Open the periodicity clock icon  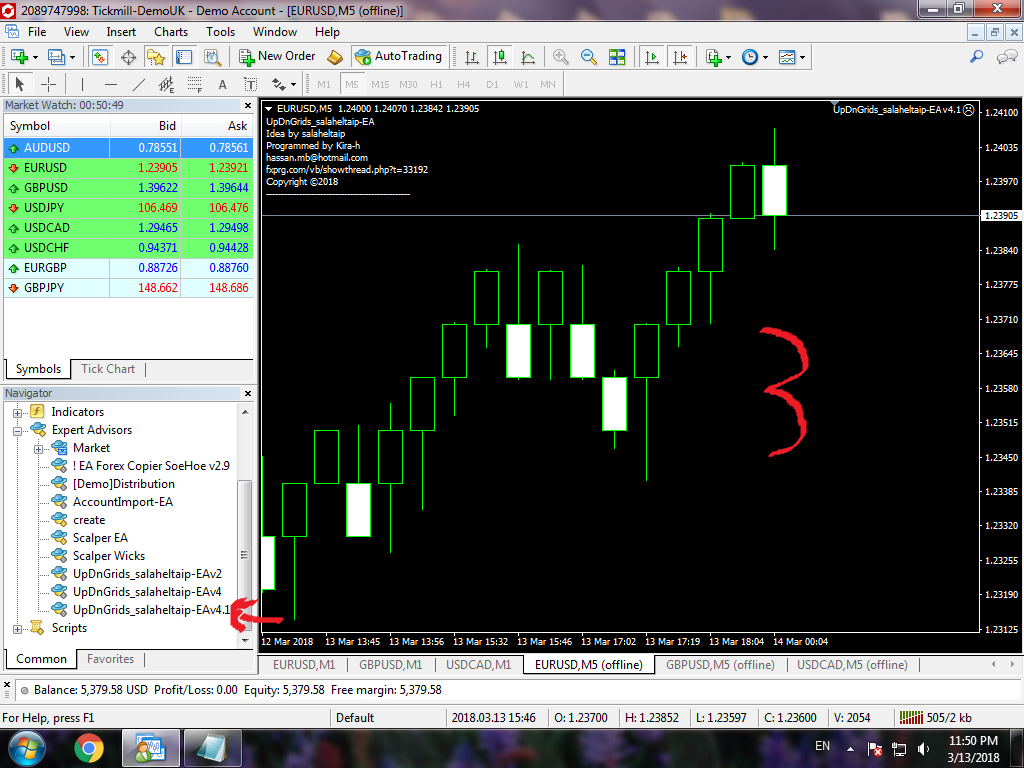tap(750, 57)
